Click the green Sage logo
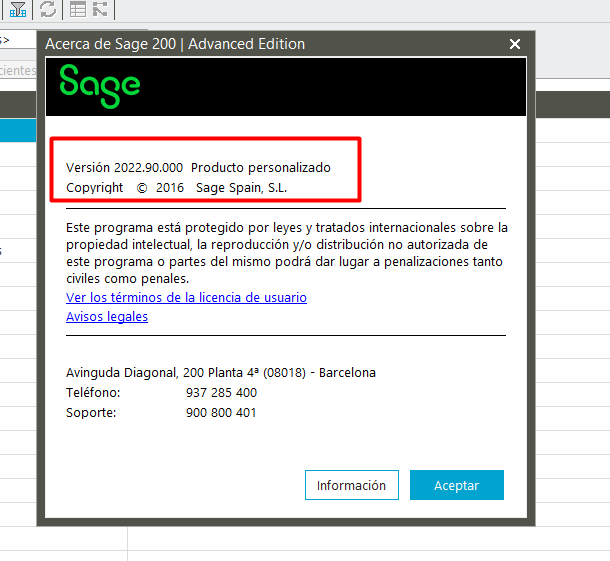The height and width of the screenshot is (561, 610). (x=100, y=86)
